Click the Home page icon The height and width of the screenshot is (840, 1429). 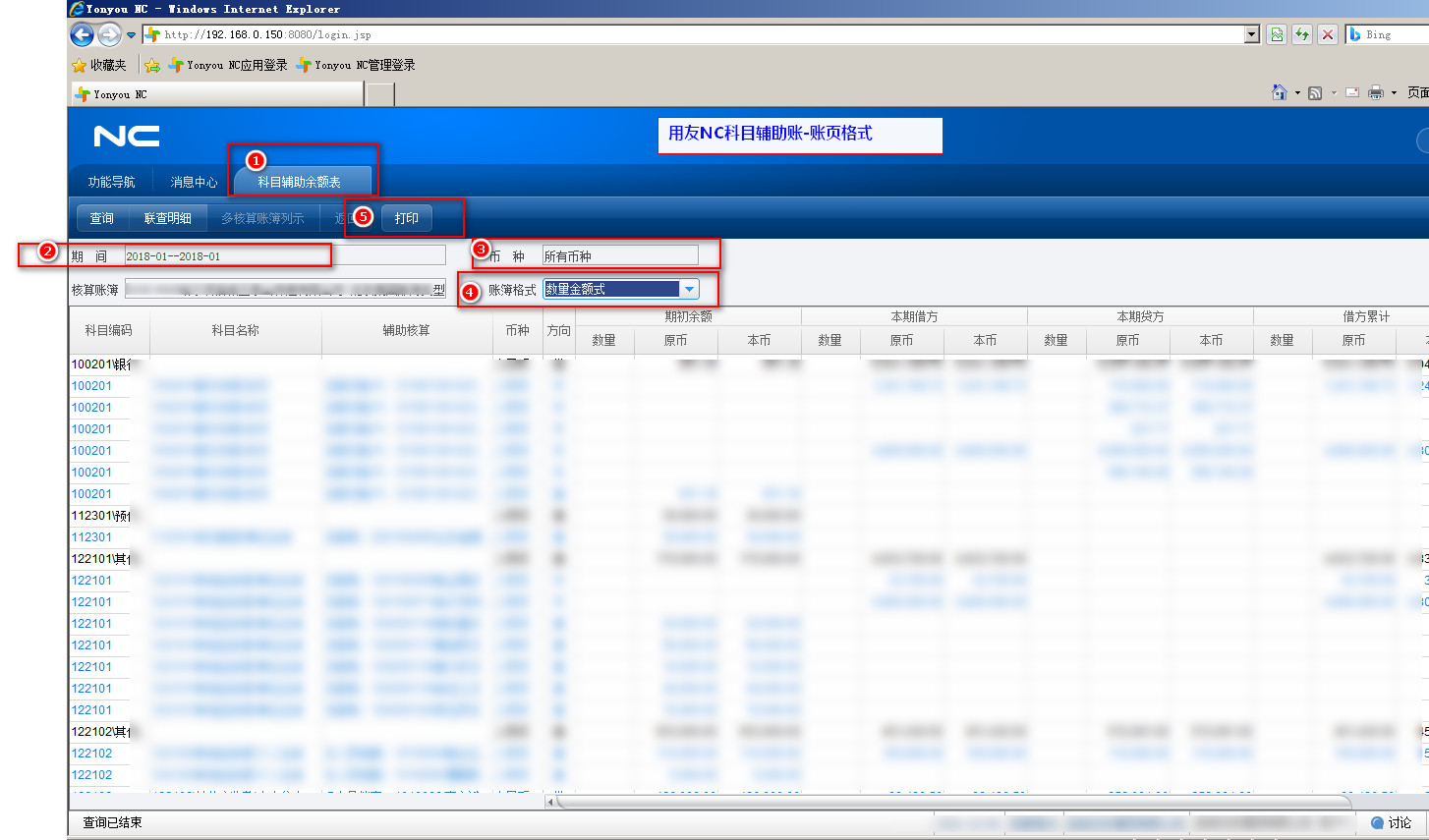click(1279, 92)
